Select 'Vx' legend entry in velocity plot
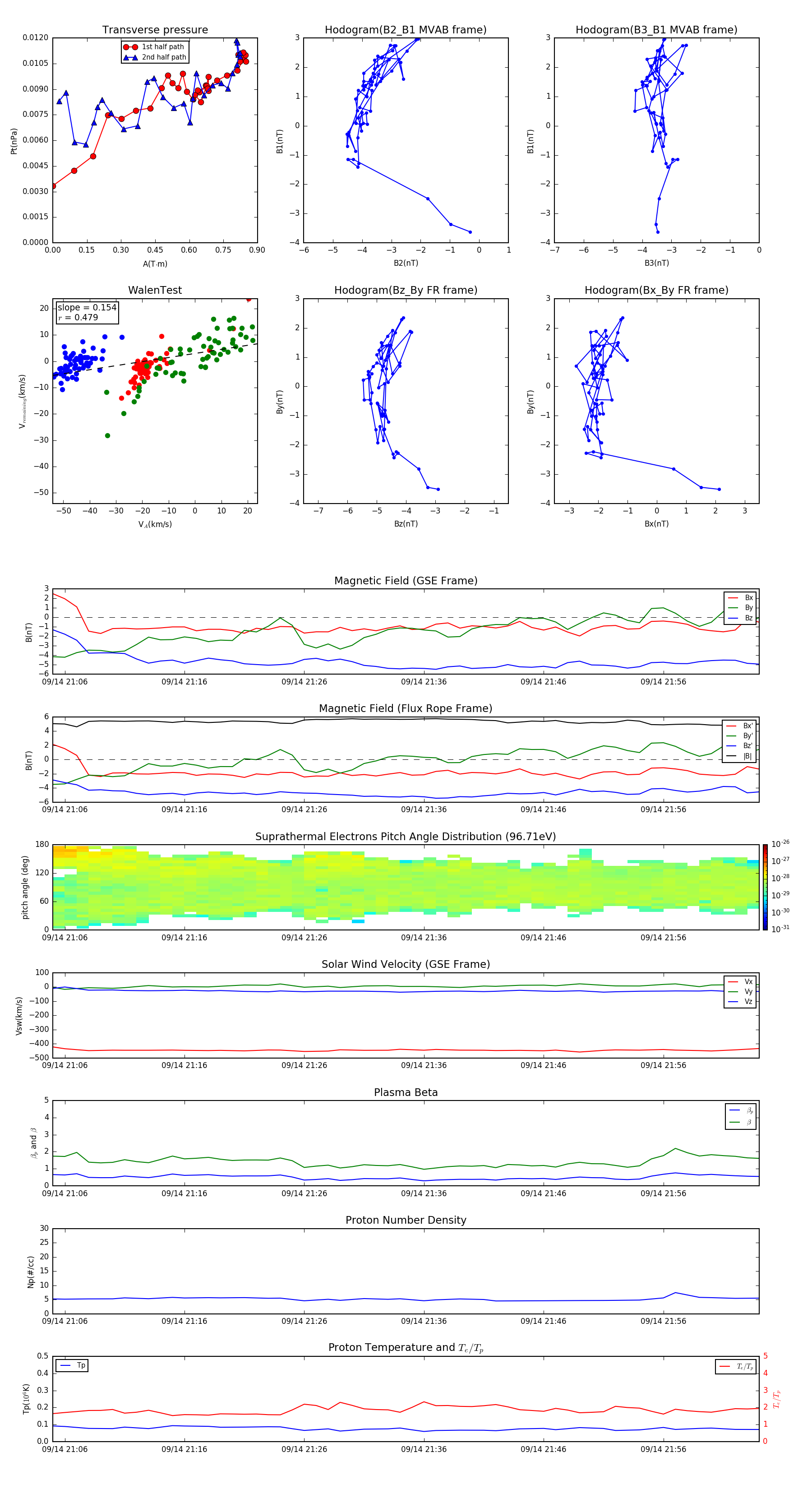This screenshot has width=812, height=1489. point(740,982)
